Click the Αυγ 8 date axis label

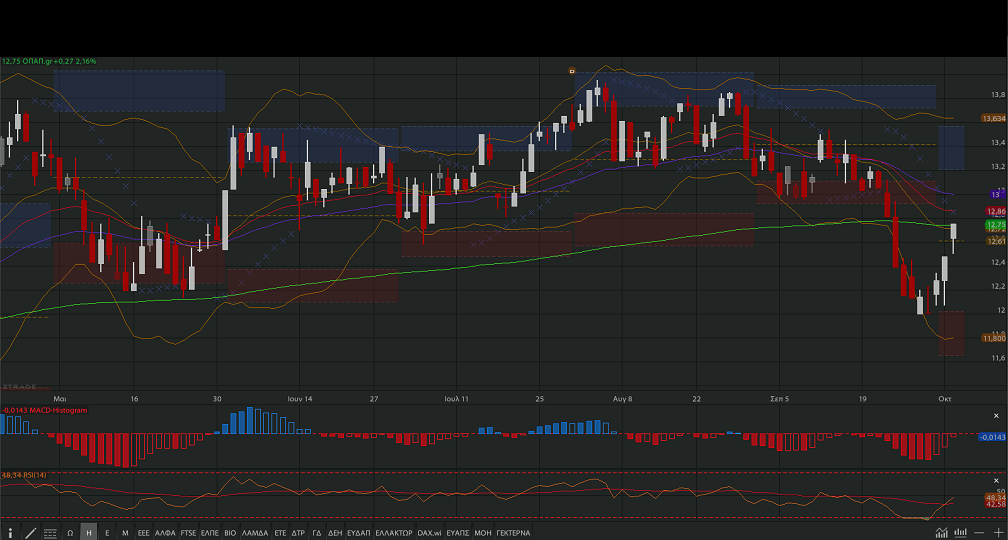point(622,399)
